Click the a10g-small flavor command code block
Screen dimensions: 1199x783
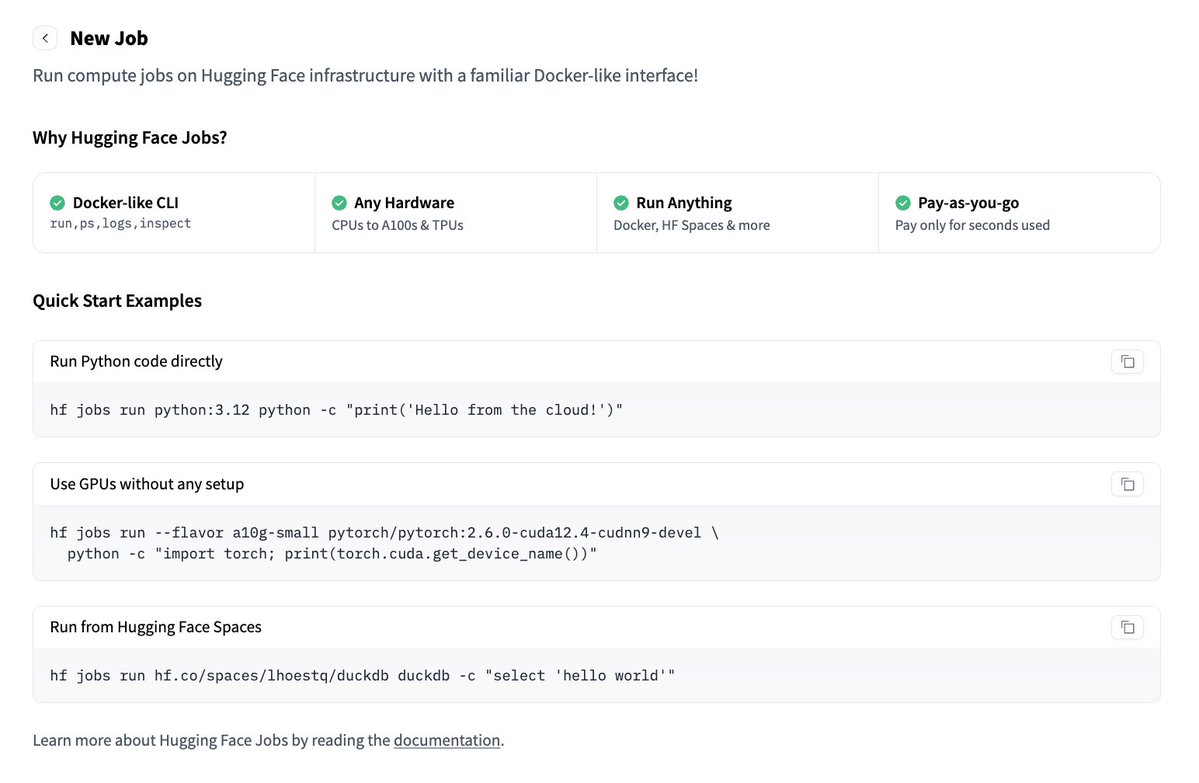point(384,543)
